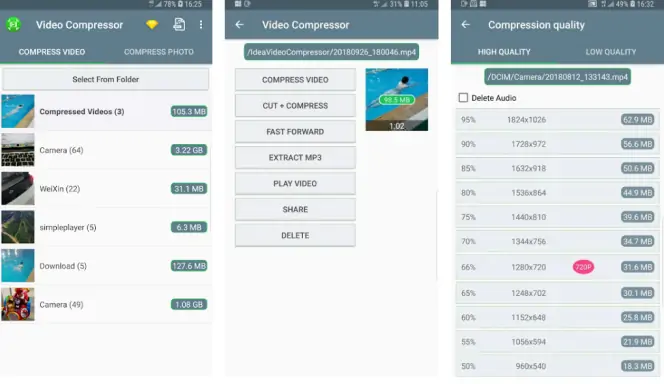Go back from Video Compressor options screen
Screen dimensions: 664x384
pyautogui.click(x=240, y=25)
